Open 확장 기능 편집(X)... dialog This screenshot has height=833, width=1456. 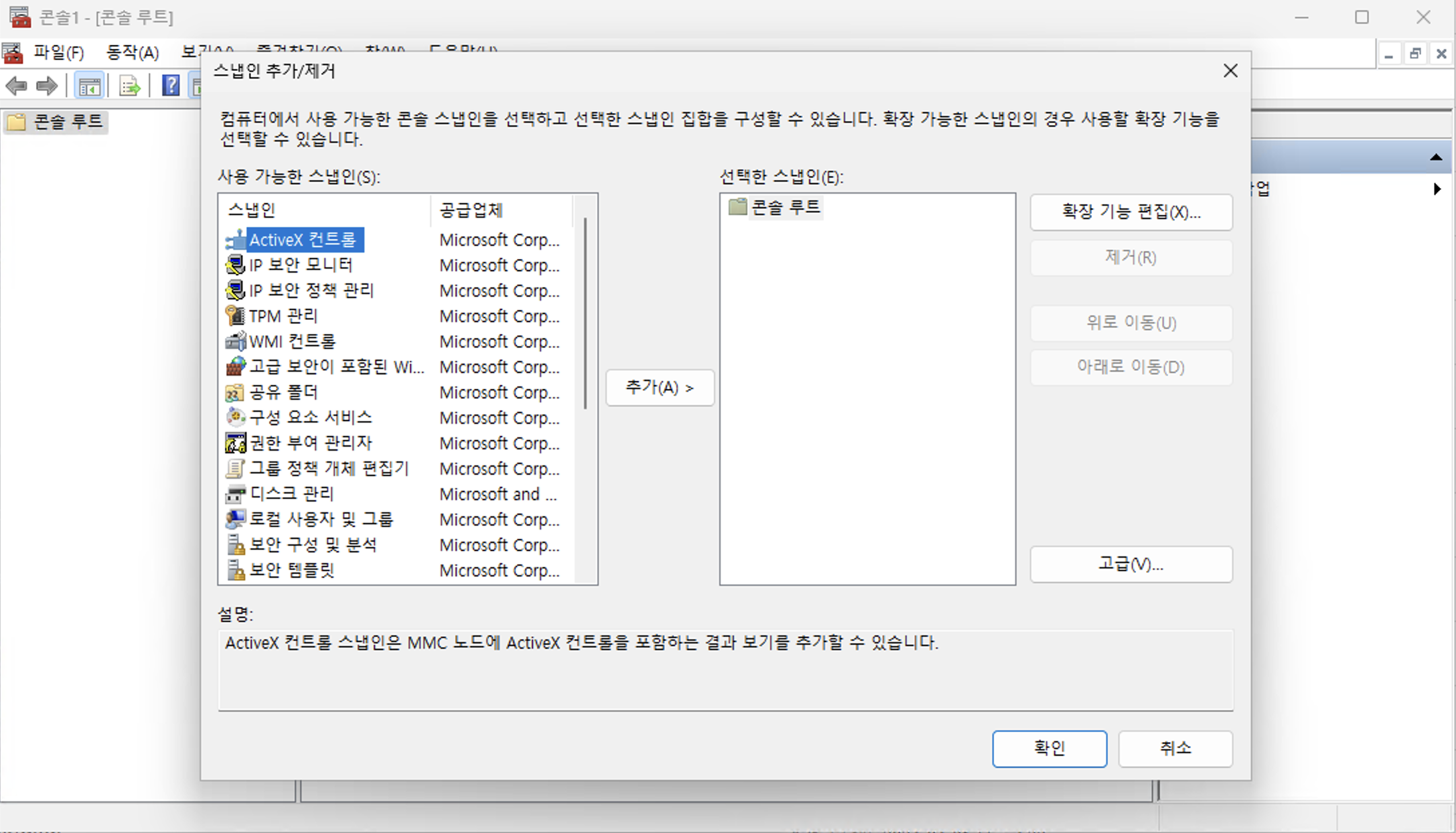(1131, 212)
